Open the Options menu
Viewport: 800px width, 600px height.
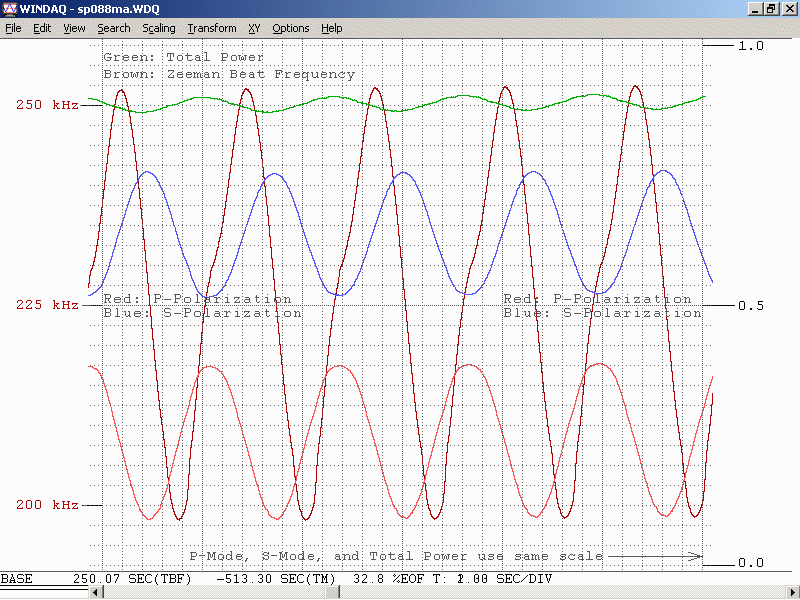pos(291,28)
